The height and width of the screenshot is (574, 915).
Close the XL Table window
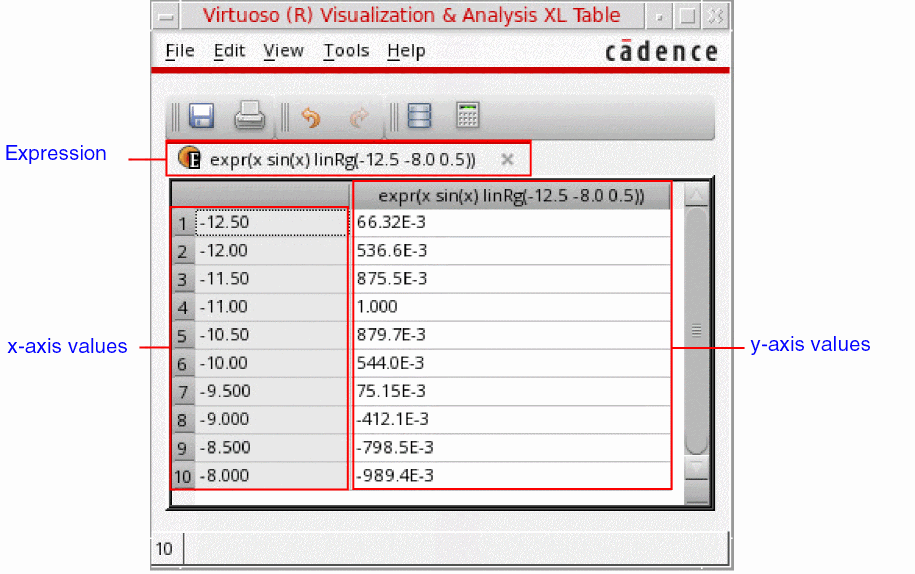(716, 16)
